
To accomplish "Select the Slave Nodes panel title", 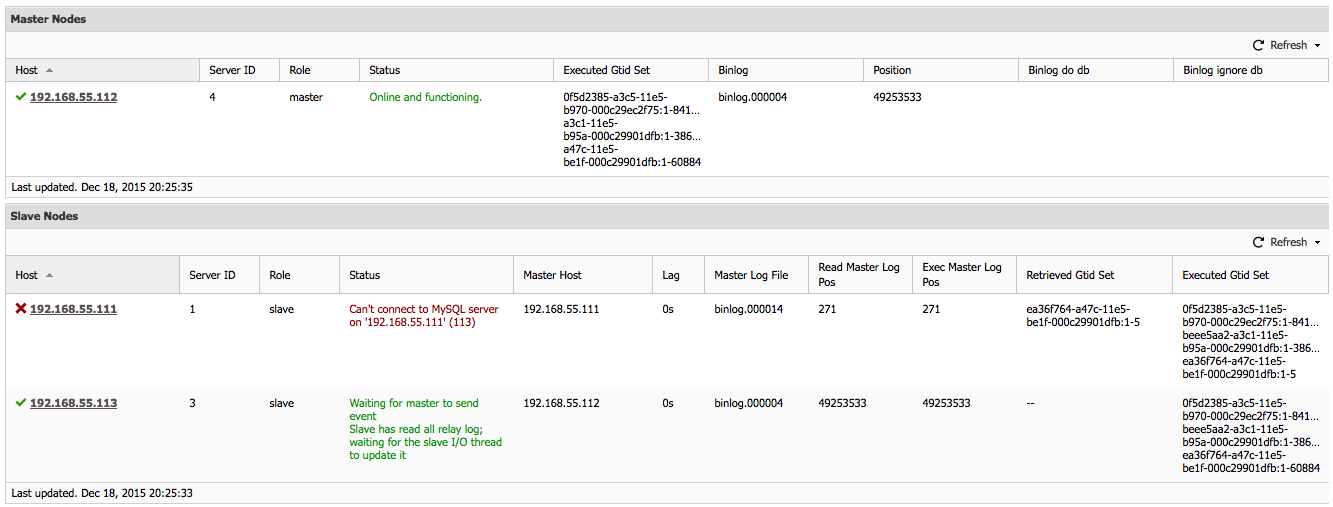I will point(44,216).
